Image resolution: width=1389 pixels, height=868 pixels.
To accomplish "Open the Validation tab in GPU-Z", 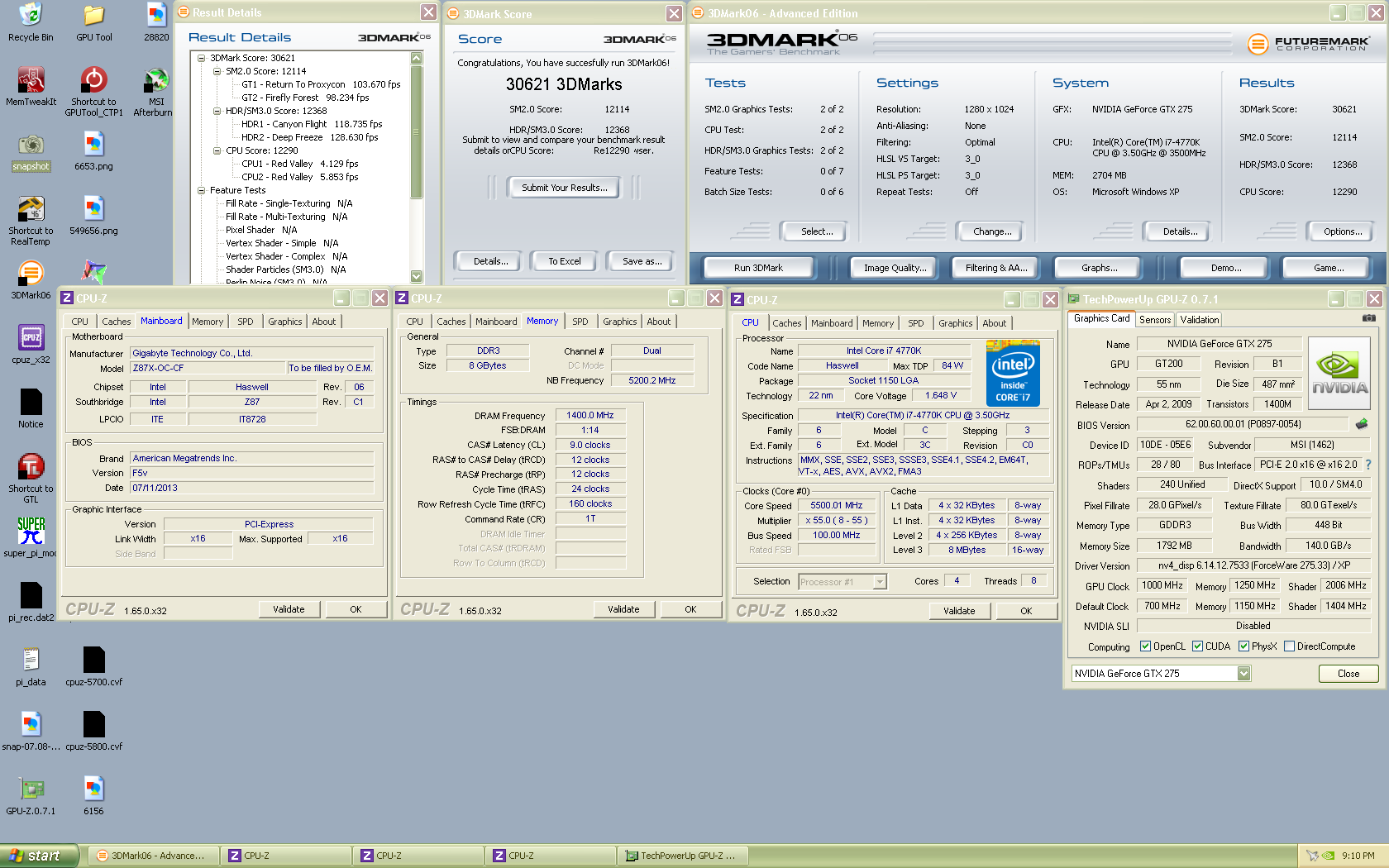I will click(x=1199, y=320).
